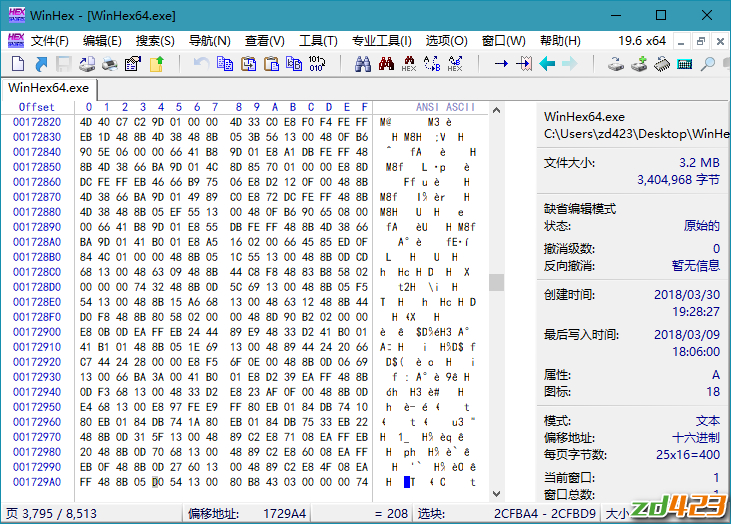731x524 pixels.
Task: Click the Open disk icon
Action: tap(616, 63)
